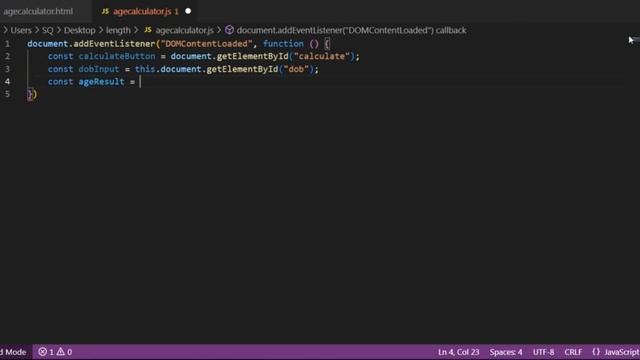Click line number 3 in gutter
The image size is (640, 360).
pos(7,69)
